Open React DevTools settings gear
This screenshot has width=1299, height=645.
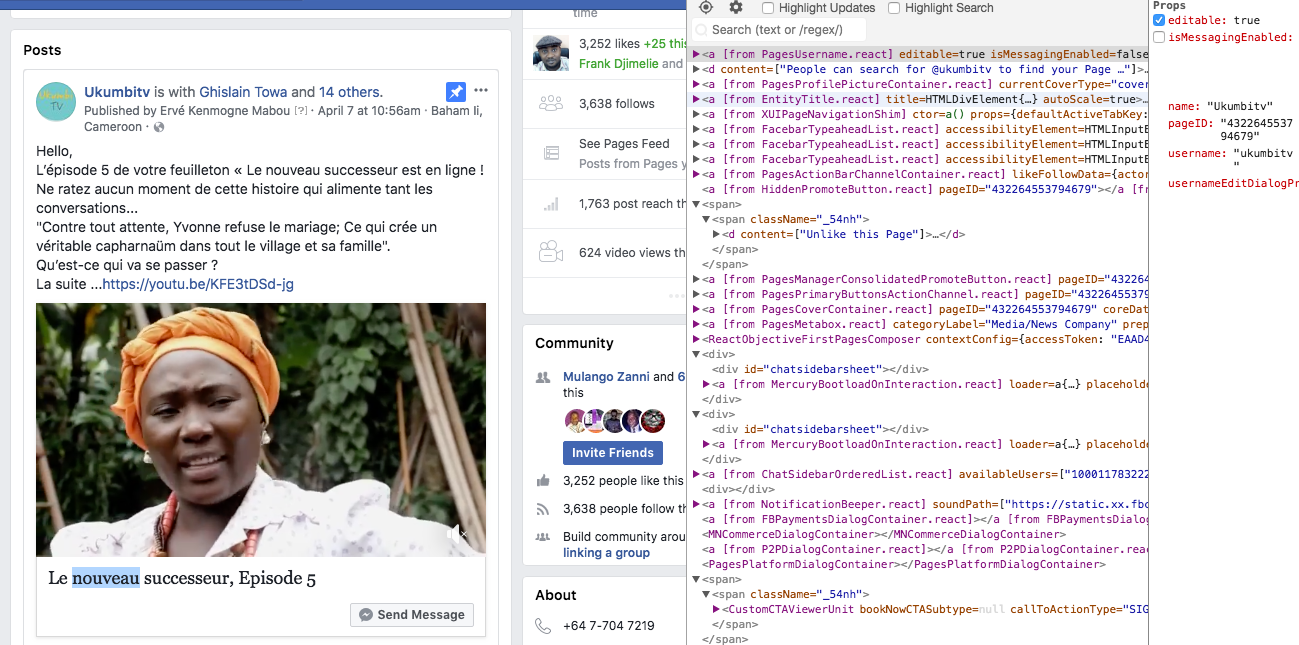coord(733,8)
